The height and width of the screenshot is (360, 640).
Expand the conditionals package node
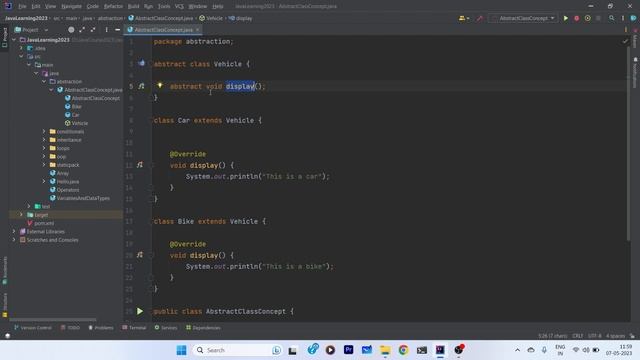[44, 131]
